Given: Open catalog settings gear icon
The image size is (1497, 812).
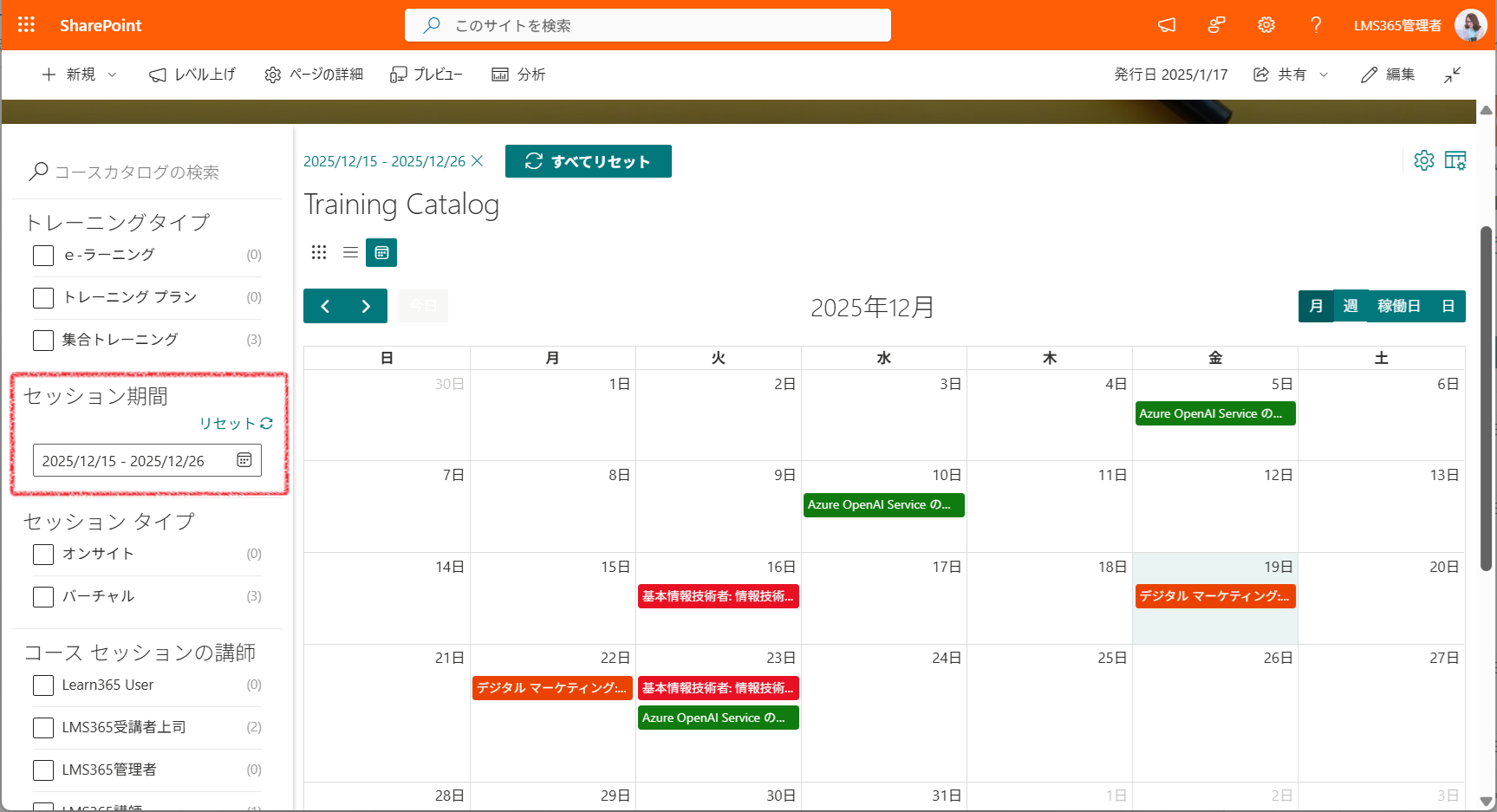Looking at the screenshot, I should 1424,160.
